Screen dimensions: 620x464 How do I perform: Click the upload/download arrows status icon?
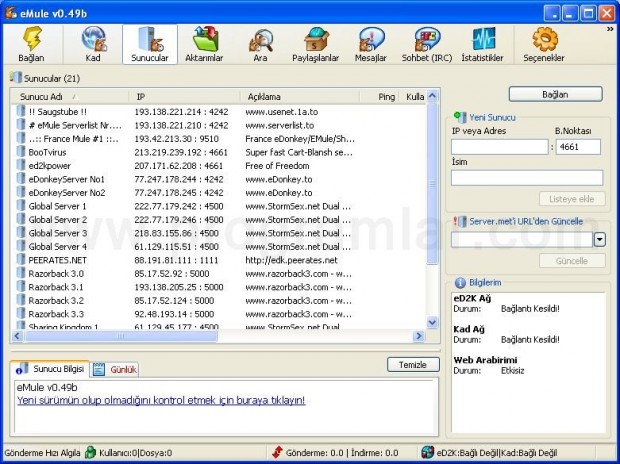pyautogui.click(x=277, y=452)
